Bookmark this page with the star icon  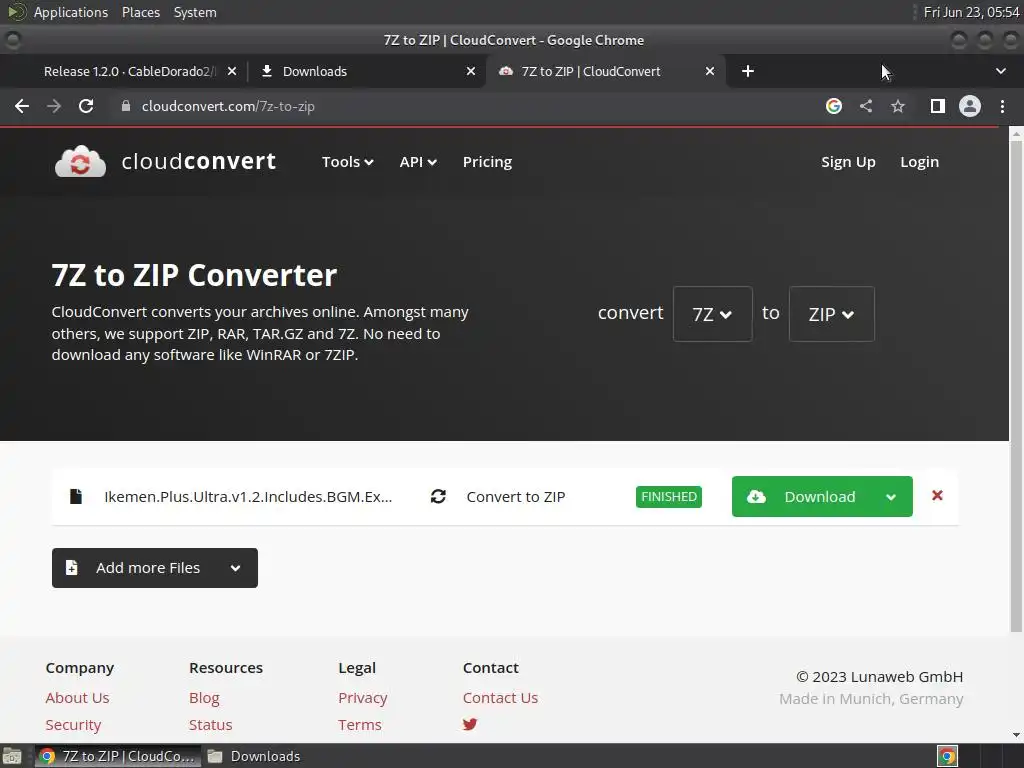[898, 106]
